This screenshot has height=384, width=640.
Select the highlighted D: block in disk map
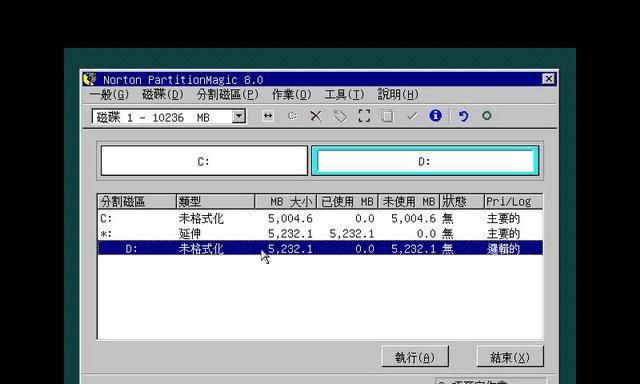[x=425, y=161]
